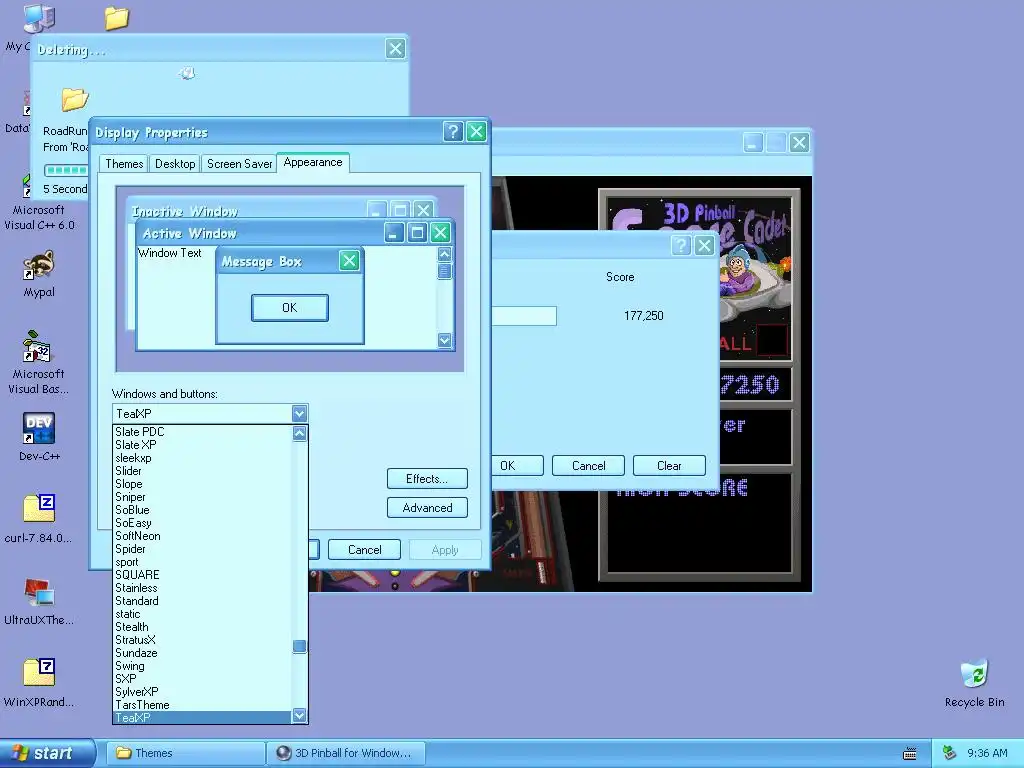Click the style list scrollbar down arrow
This screenshot has height=768, width=1024.
tap(299, 716)
